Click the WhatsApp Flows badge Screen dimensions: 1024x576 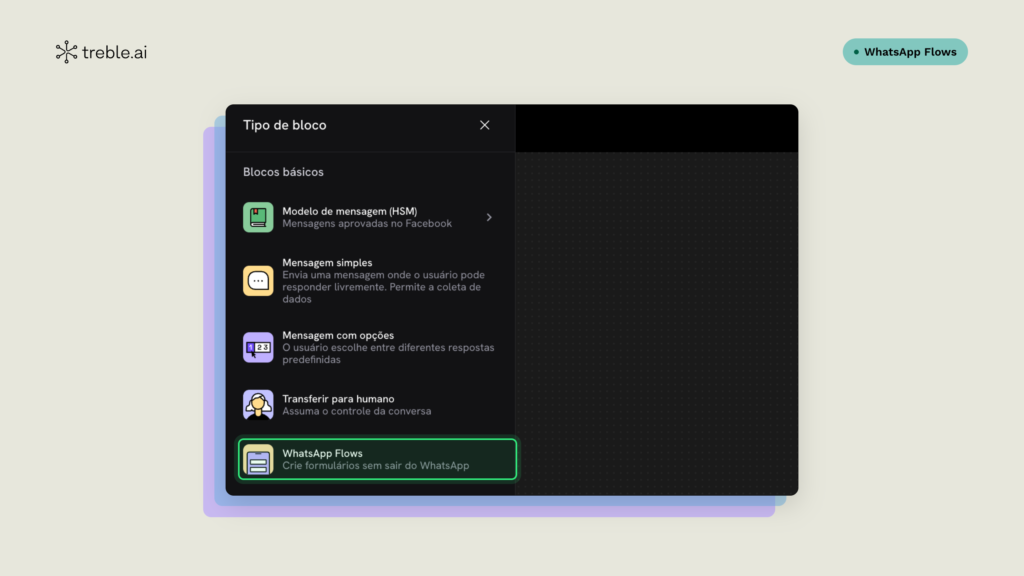904,52
